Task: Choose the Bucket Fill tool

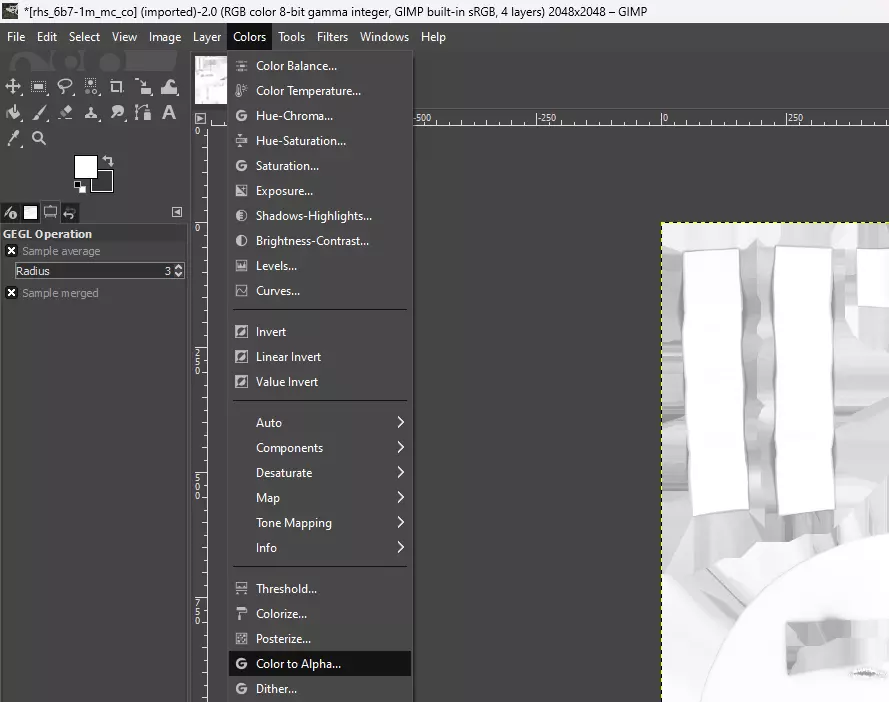Action: (14, 113)
